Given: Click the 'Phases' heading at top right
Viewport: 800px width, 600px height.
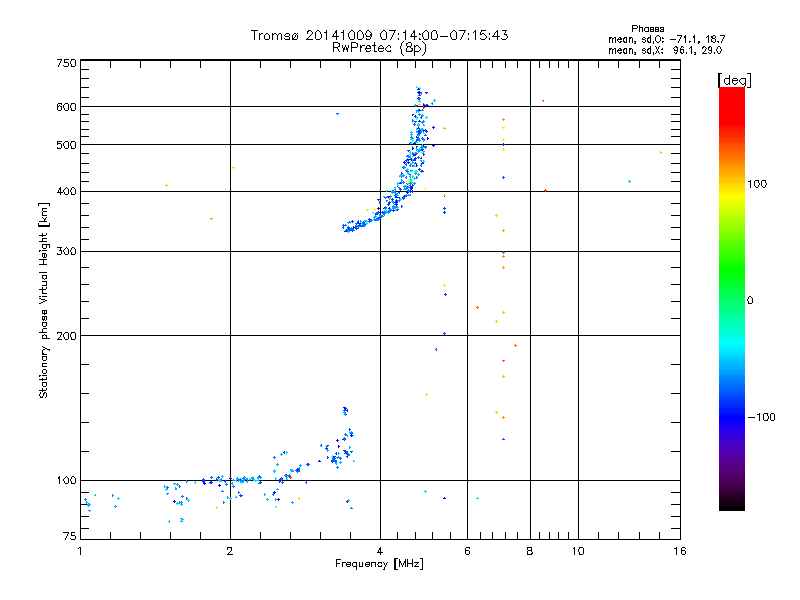Looking at the screenshot, I should 647,29.
